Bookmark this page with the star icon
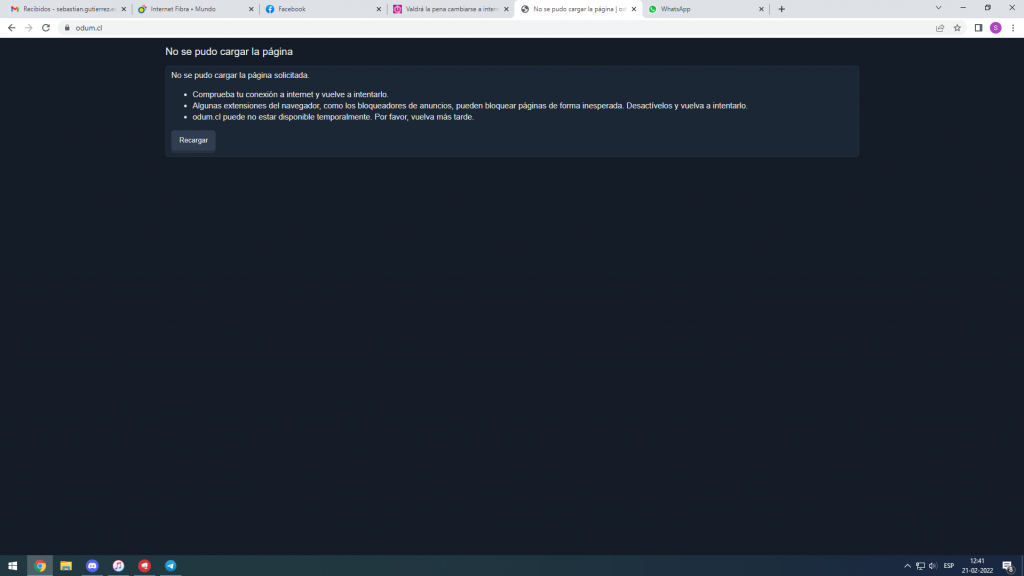The height and width of the screenshot is (576, 1024). coord(957,28)
